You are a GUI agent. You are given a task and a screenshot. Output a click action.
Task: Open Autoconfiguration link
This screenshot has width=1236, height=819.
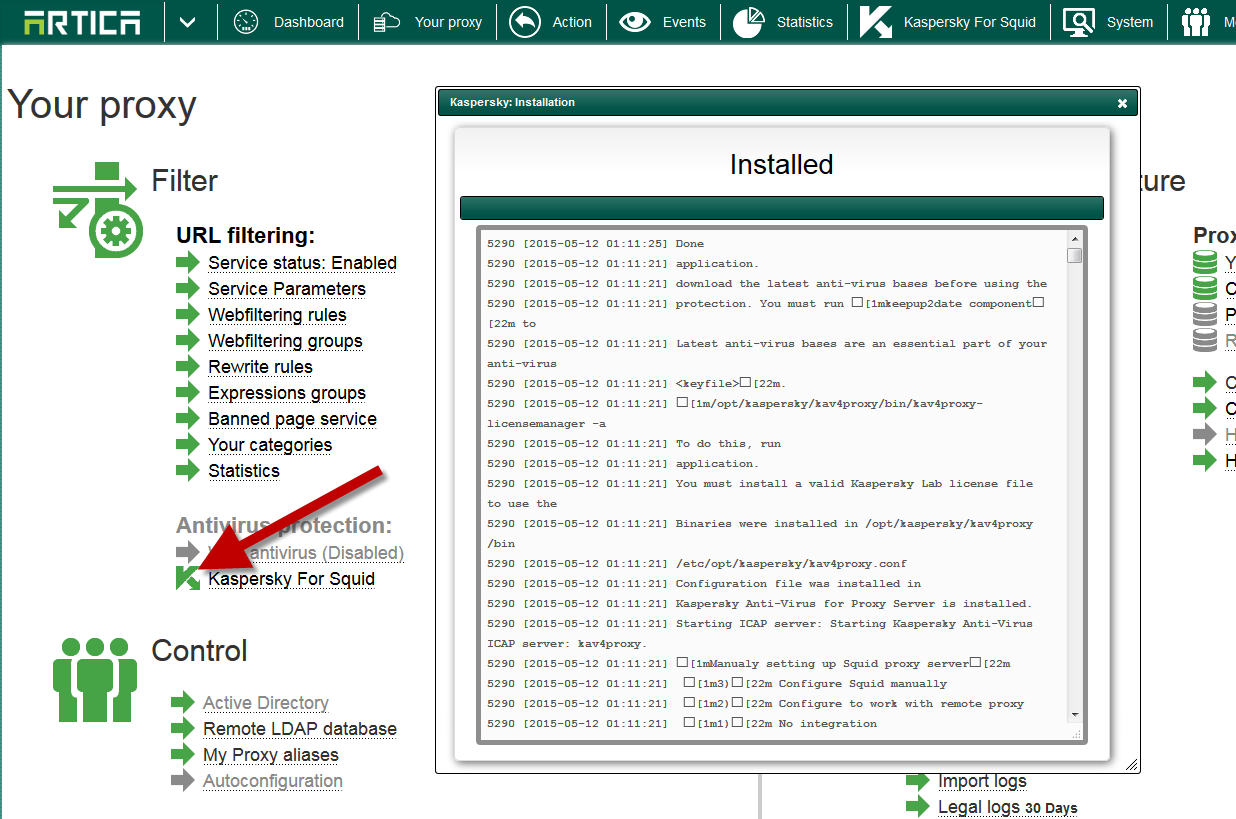273,781
